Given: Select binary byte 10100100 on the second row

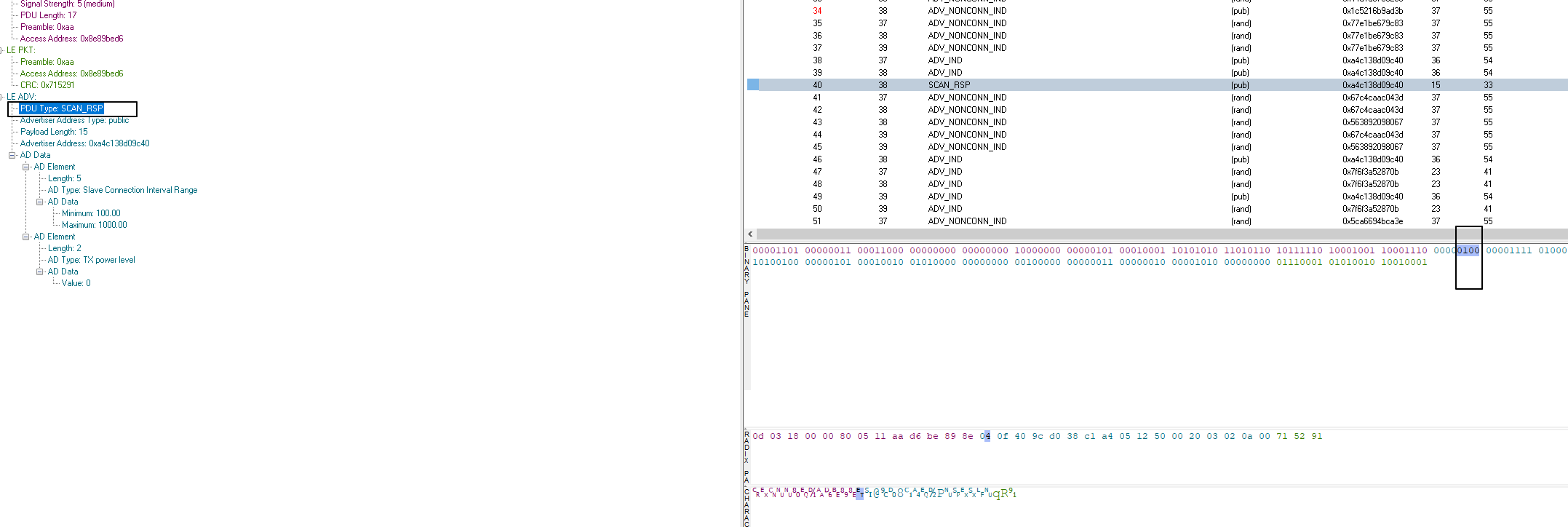Looking at the screenshot, I should pos(776,262).
